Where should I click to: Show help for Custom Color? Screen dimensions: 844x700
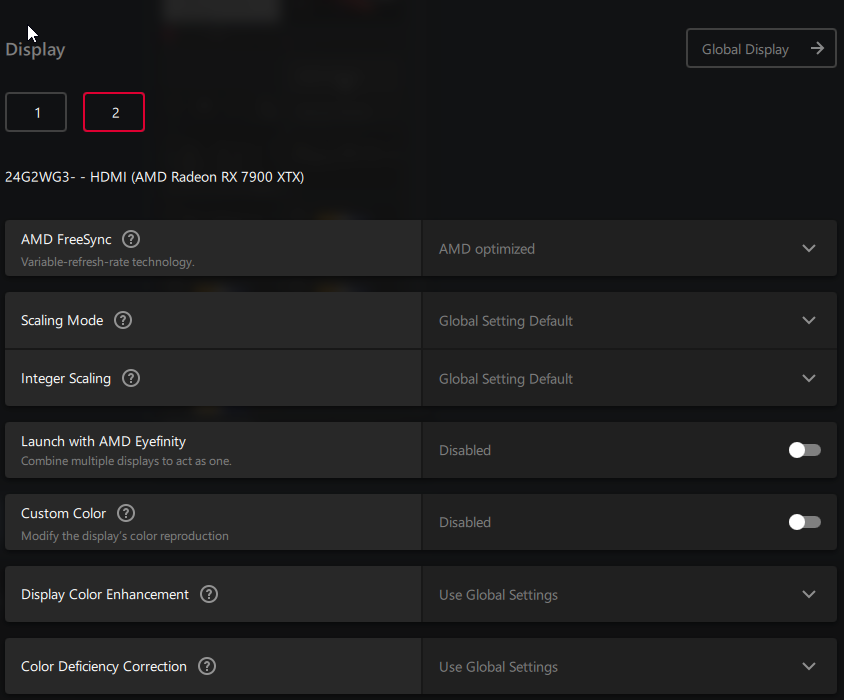(126, 513)
